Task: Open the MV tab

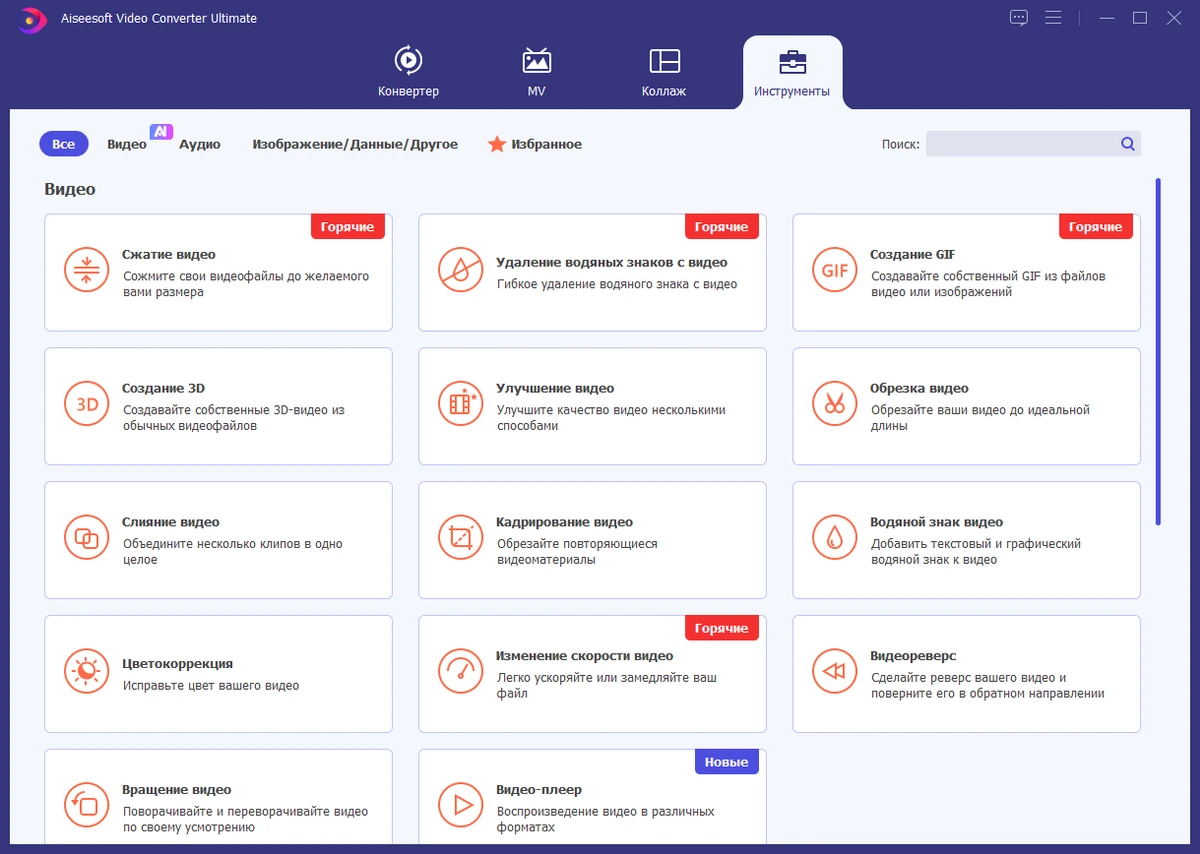Action: pyautogui.click(x=537, y=72)
